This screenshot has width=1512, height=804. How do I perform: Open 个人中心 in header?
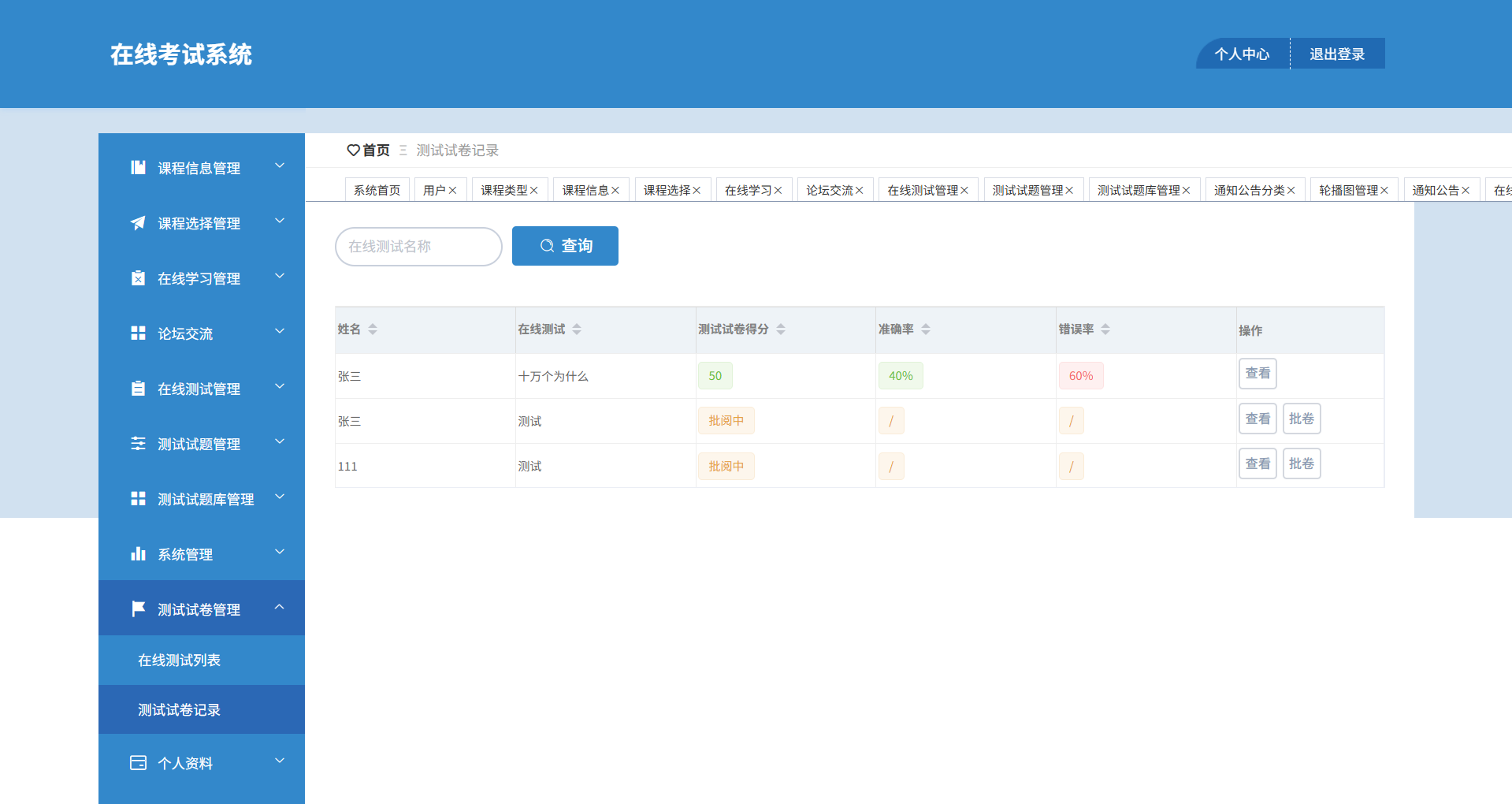(1243, 54)
